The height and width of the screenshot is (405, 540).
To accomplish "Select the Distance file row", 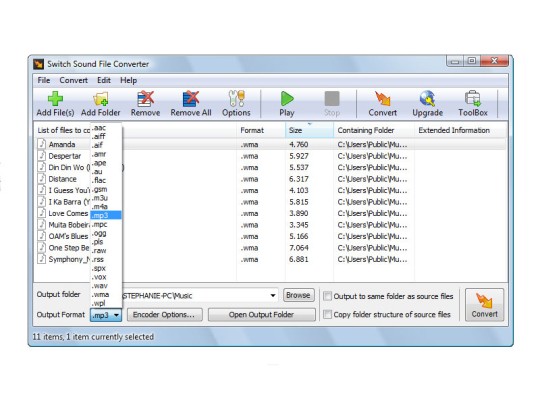I will pos(271,179).
